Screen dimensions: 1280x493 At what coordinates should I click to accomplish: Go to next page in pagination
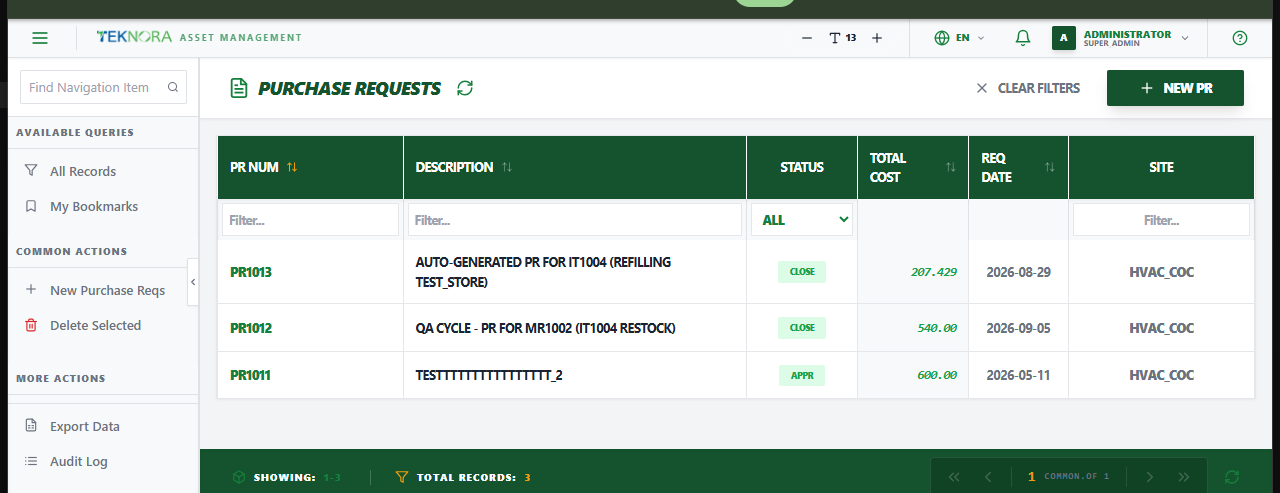coord(1149,477)
